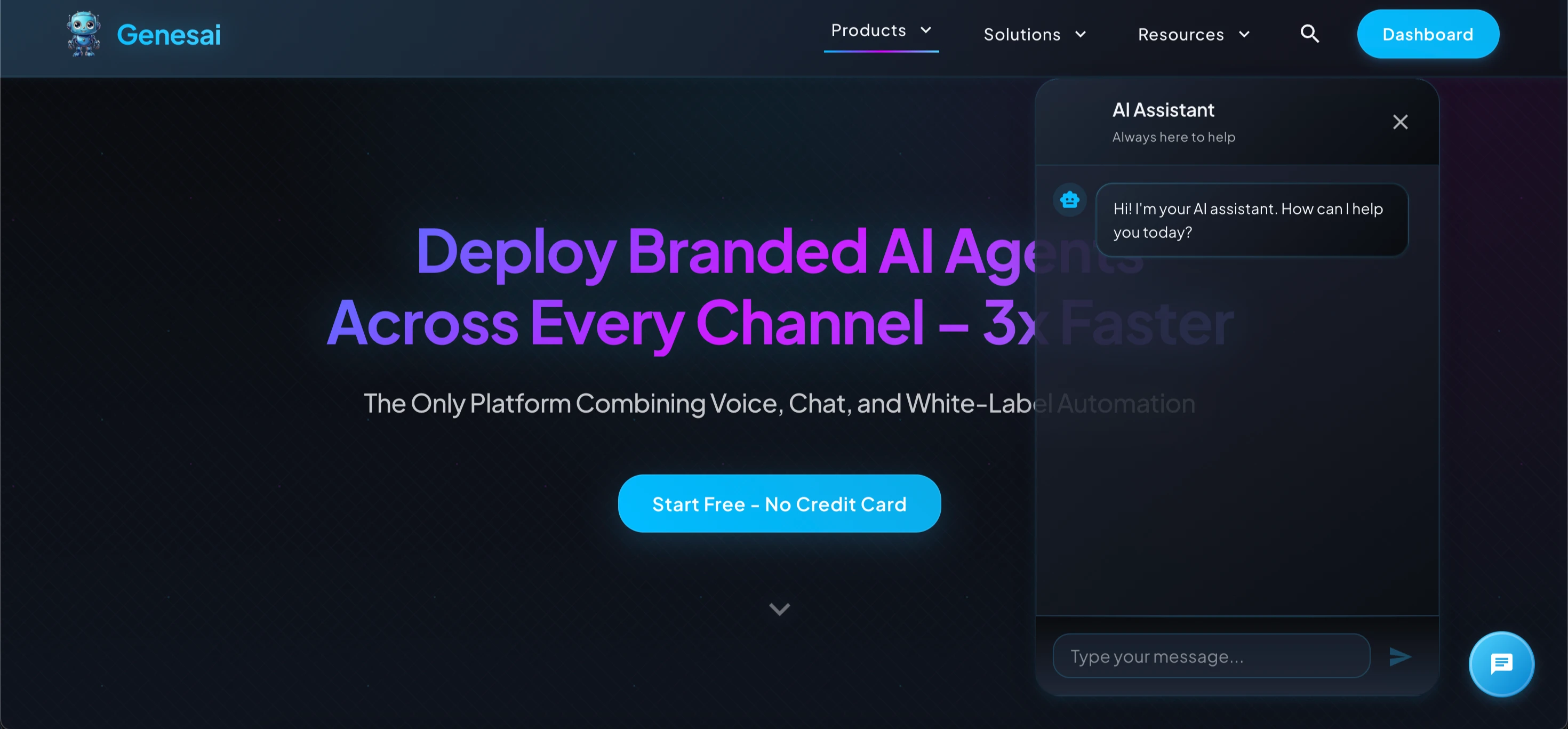Open the Resources menu item

(x=1181, y=35)
